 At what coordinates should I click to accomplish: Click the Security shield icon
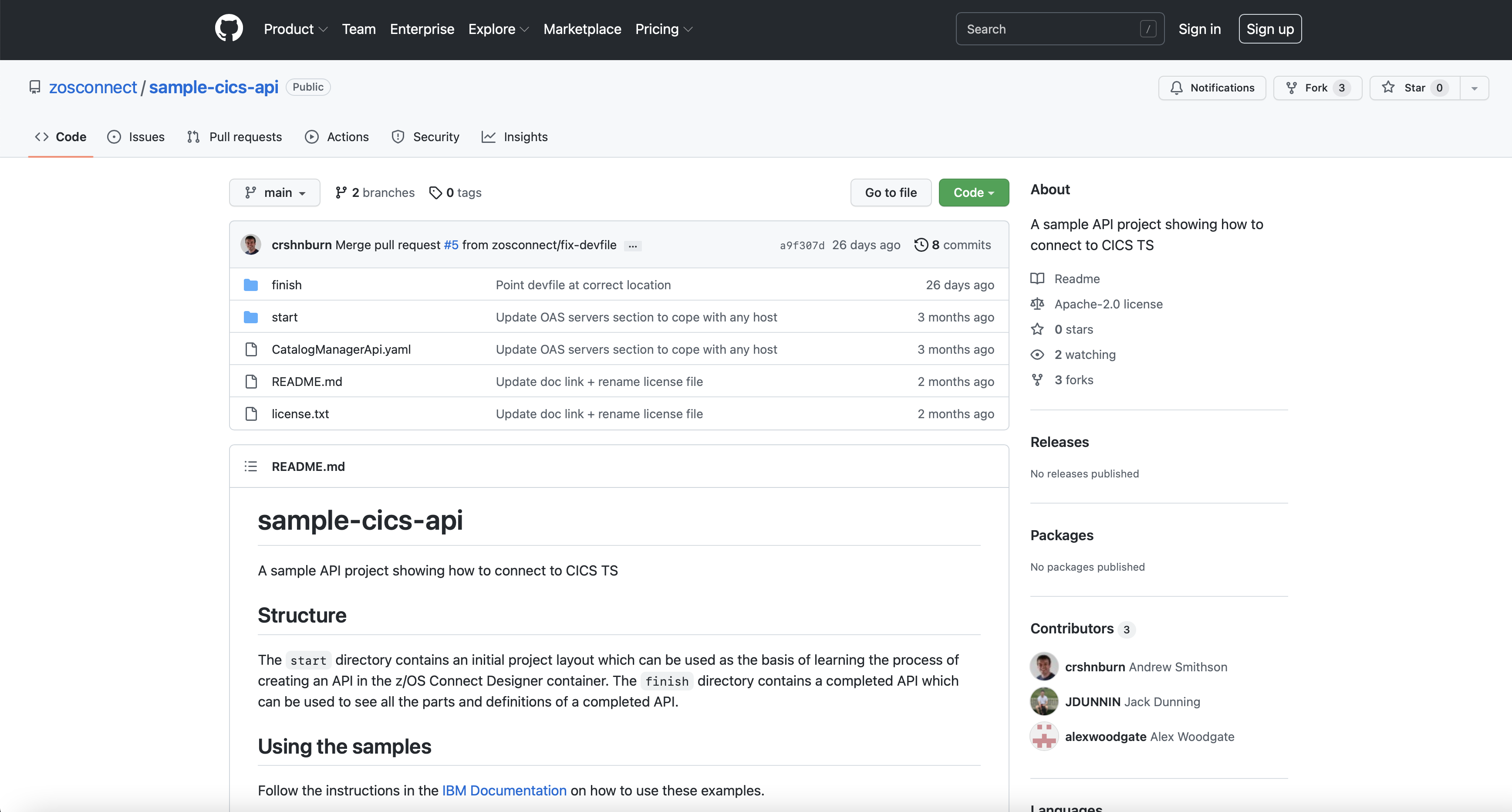(x=398, y=136)
